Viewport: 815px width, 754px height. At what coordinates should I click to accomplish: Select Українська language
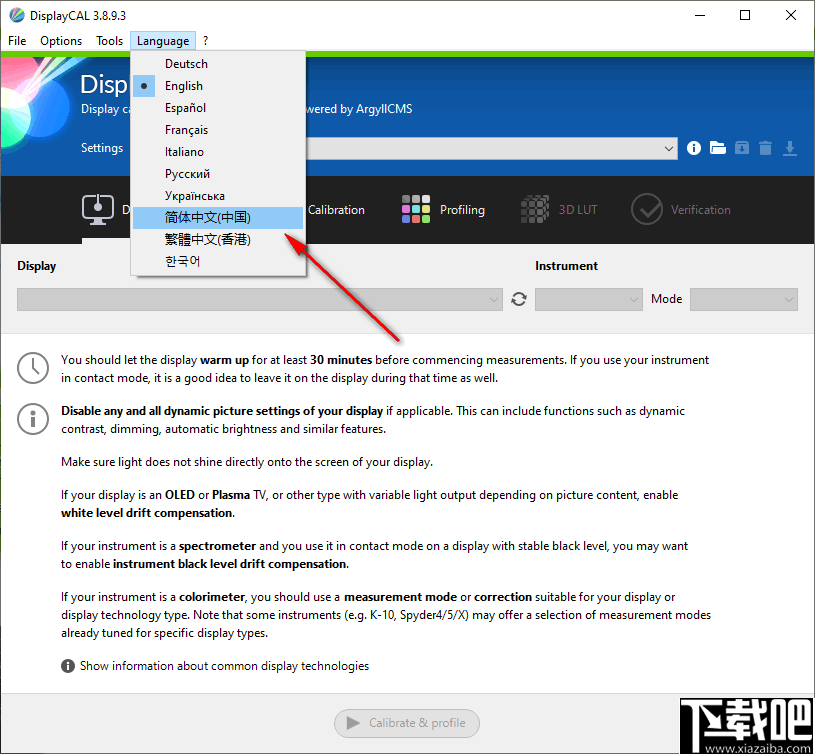(x=218, y=196)
